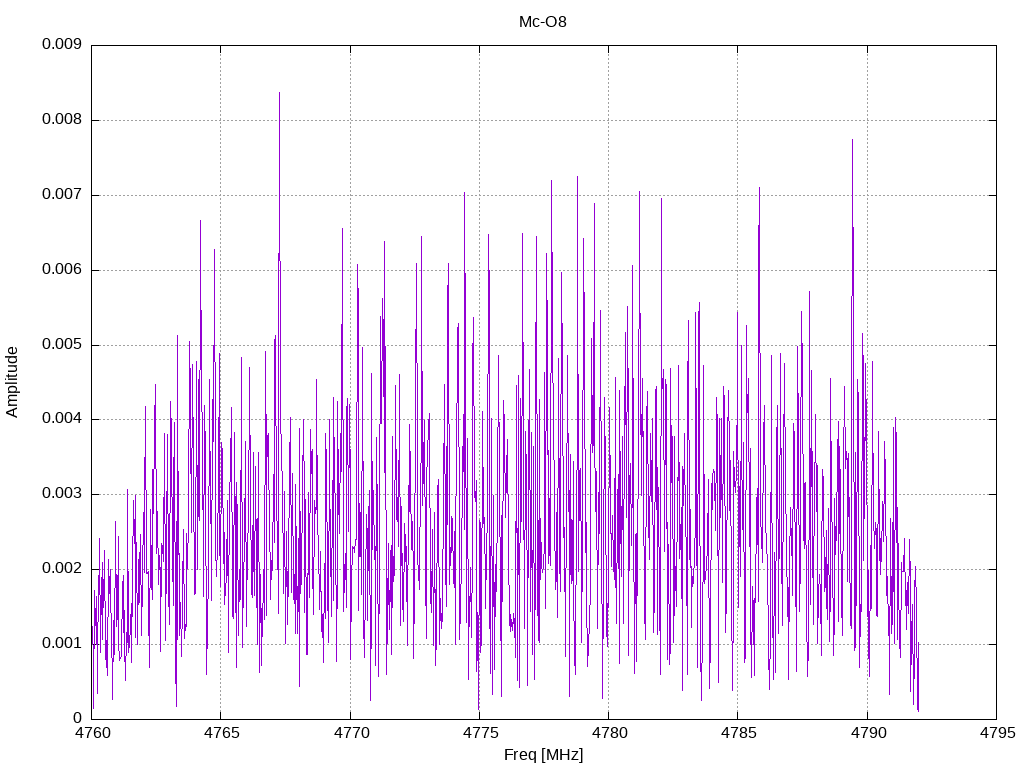Click the 4775 x-axis tick label
This screenshot has height=768, width=1024.
tap(480, 733)
